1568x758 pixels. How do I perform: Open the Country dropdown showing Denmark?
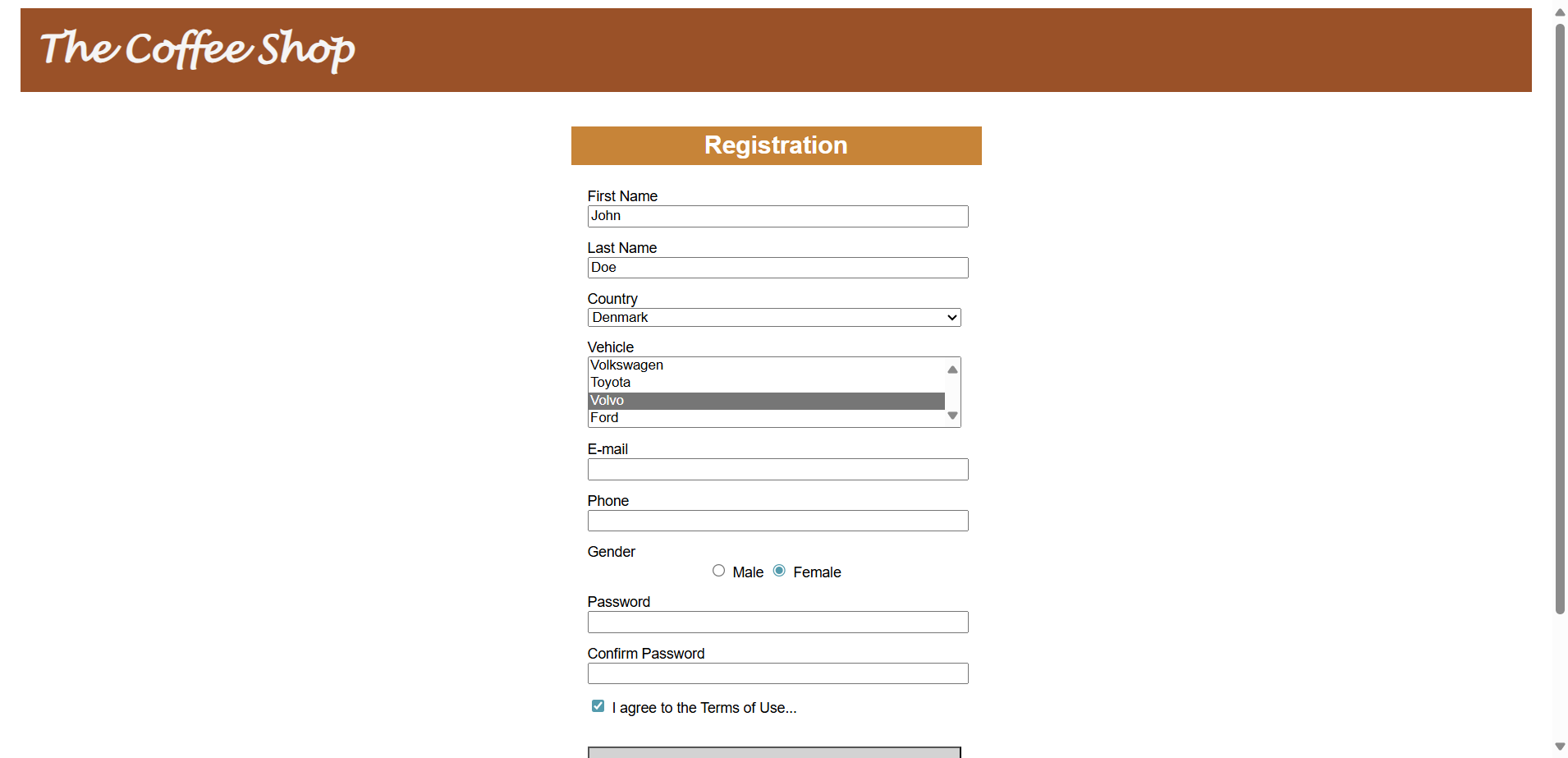coord(774,318)
